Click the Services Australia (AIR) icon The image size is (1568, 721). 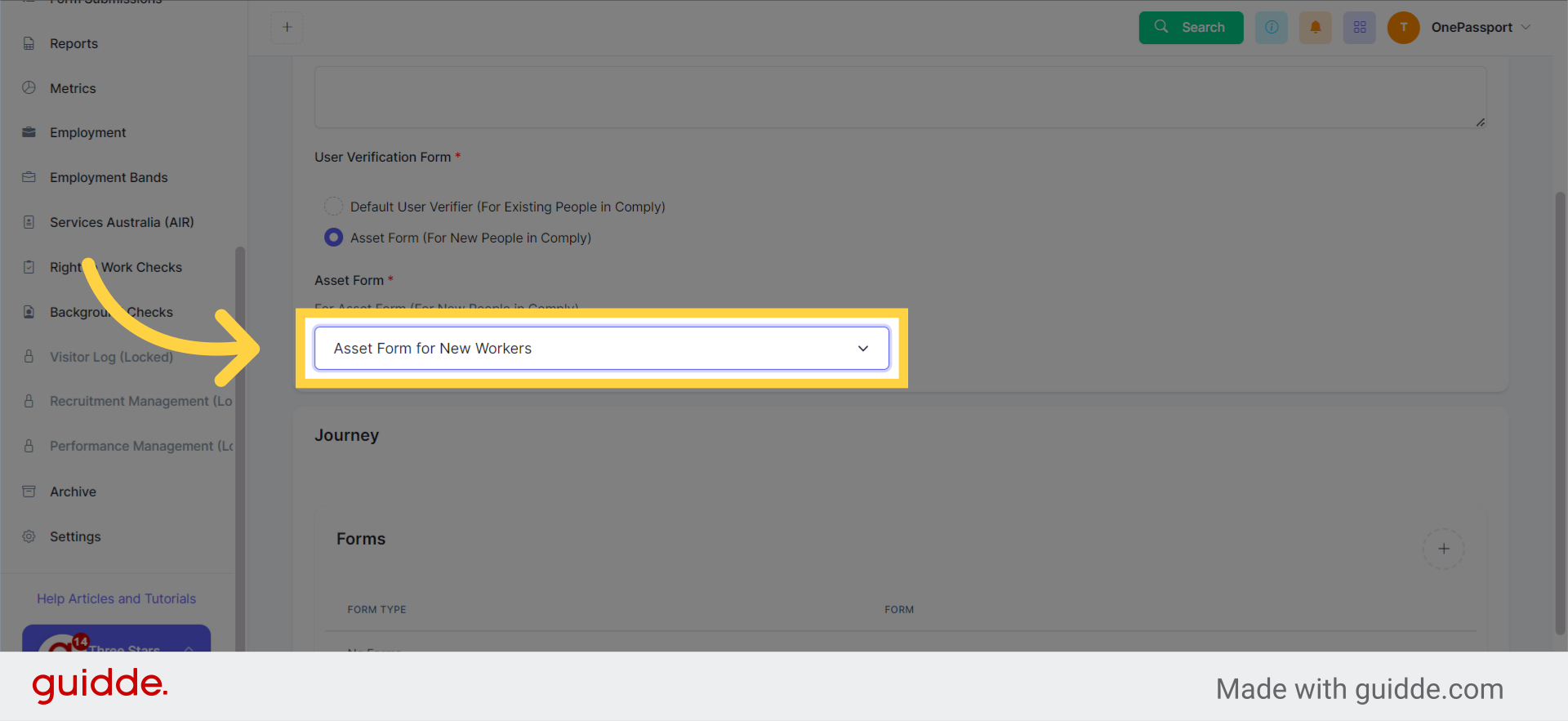(29, 222)
